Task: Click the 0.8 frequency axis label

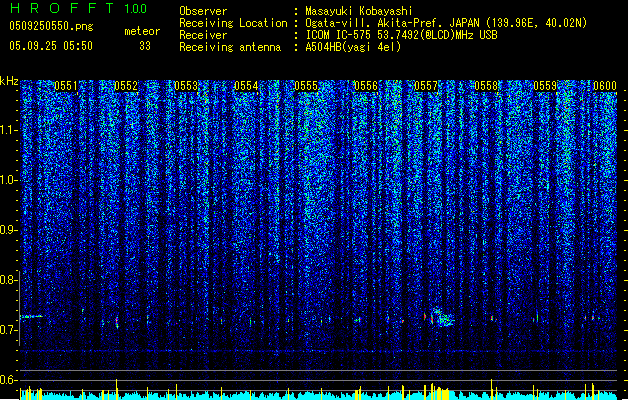Action: pos(8,280)
